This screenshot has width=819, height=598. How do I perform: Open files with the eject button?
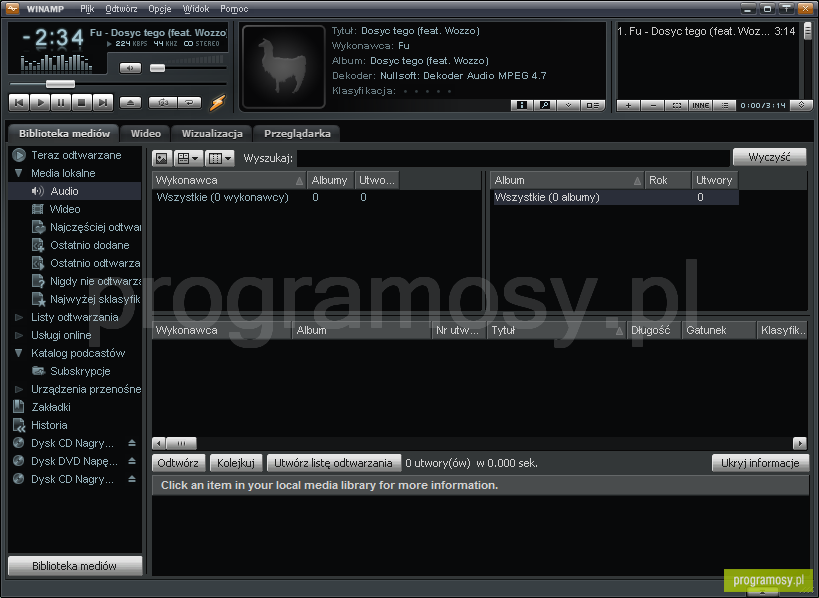[x=130, y=102]
